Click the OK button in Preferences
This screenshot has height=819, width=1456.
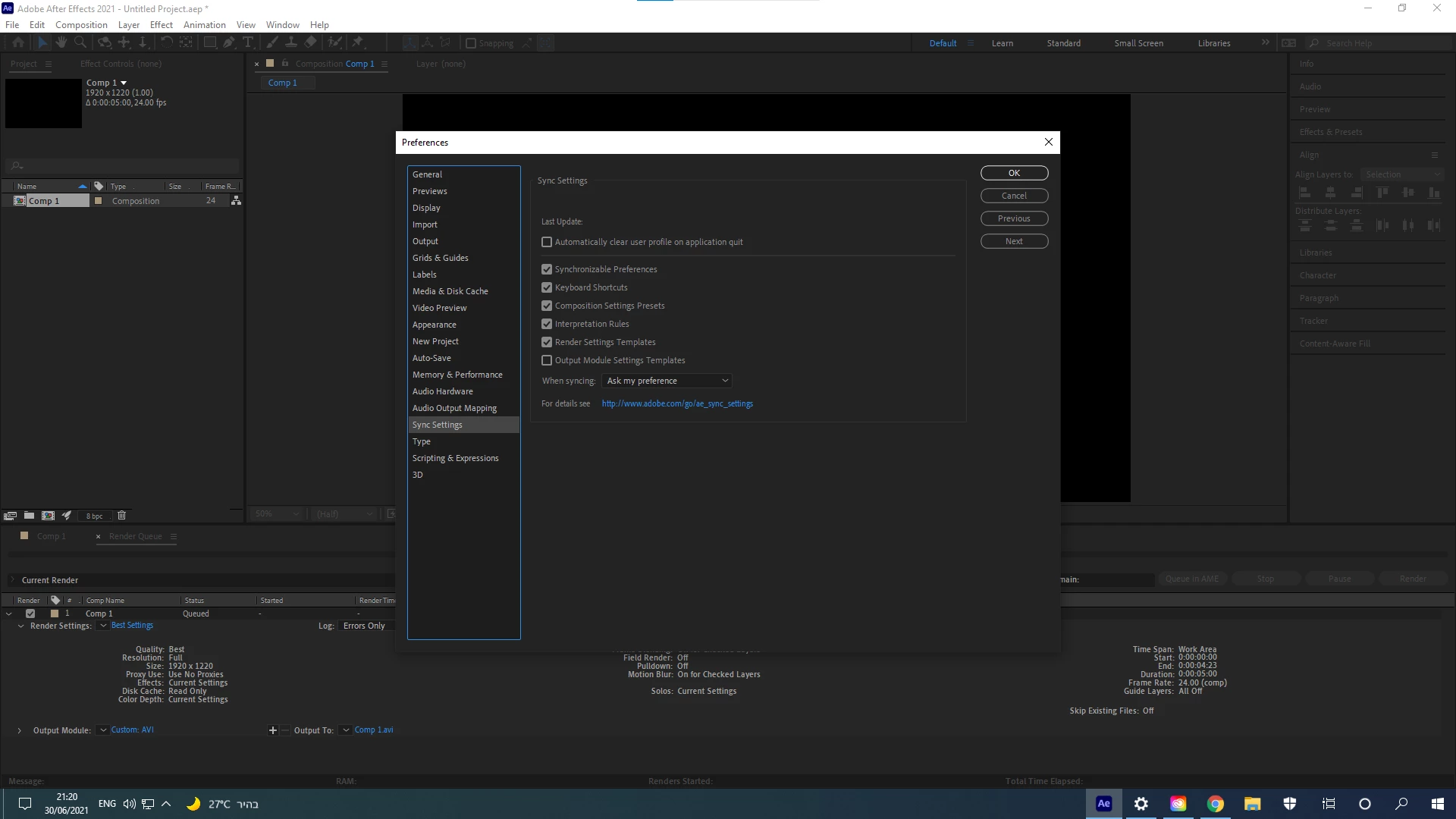pos(1014,173)
